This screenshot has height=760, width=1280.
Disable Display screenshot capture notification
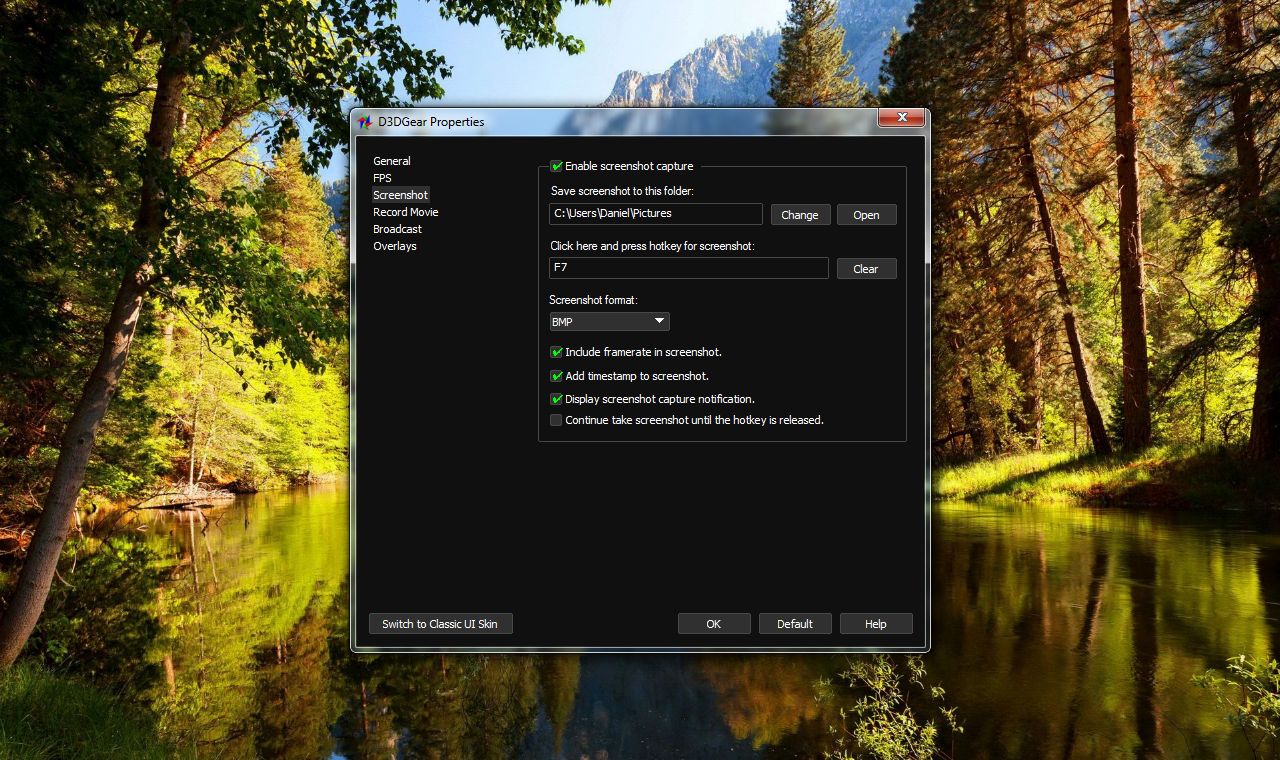[x=557, y=399]
